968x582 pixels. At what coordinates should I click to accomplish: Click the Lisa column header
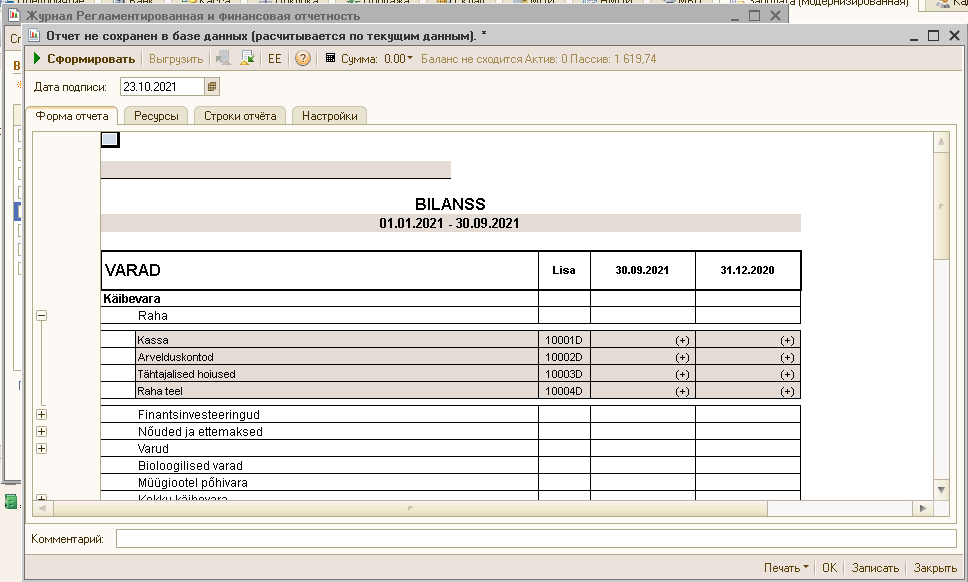pyautogui.click(x=564, y=270)
